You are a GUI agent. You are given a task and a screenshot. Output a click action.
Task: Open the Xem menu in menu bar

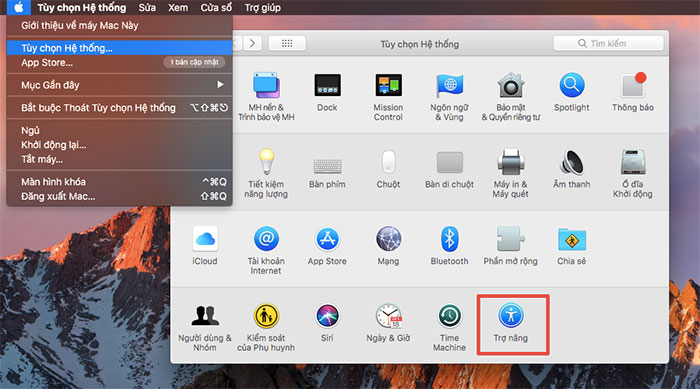pyautogui.click(x=178, y=8)
